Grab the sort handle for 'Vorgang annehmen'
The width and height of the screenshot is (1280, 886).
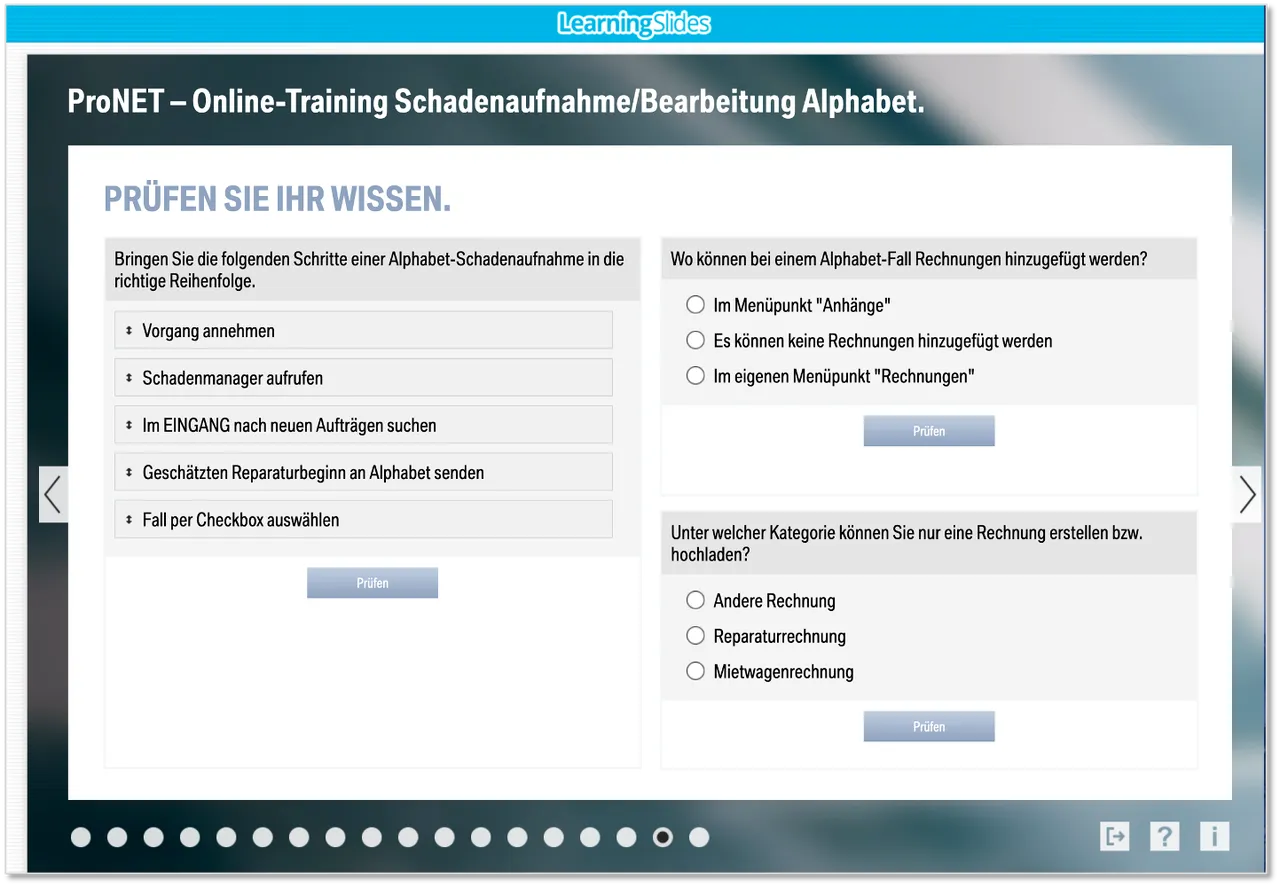[x=129, y=331]
